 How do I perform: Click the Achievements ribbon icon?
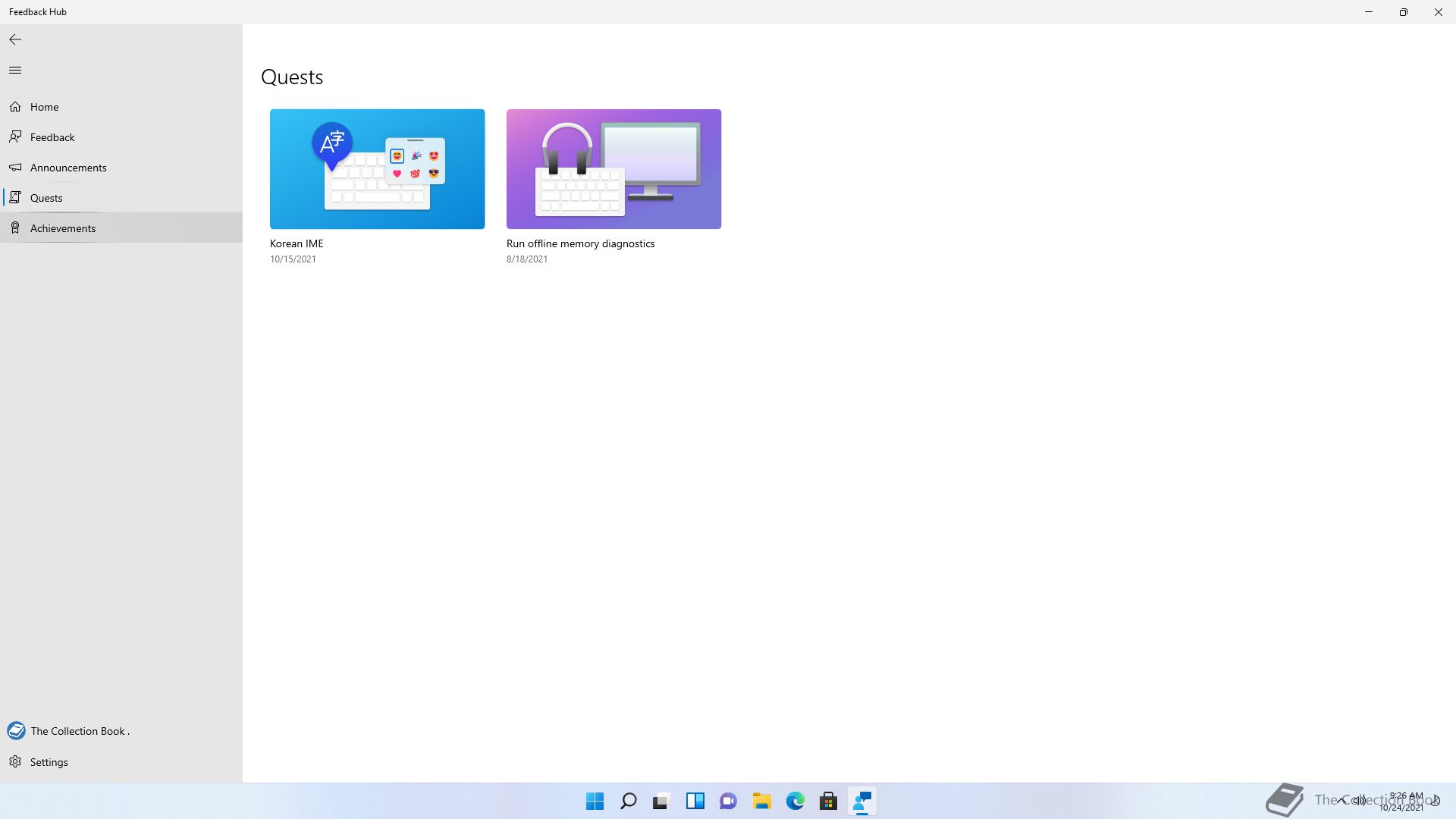click(x=15, y=228)
